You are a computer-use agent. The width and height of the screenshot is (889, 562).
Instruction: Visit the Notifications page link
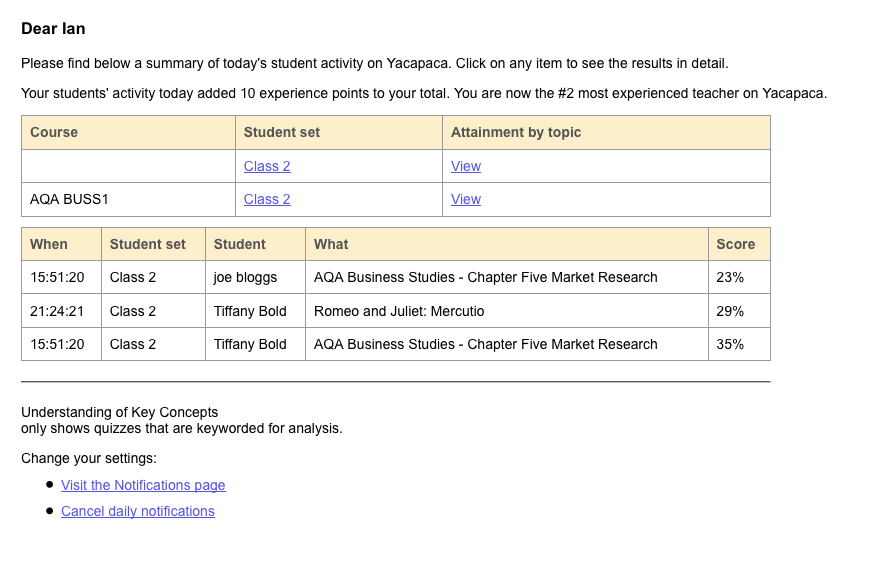click(x=143, y=485)
